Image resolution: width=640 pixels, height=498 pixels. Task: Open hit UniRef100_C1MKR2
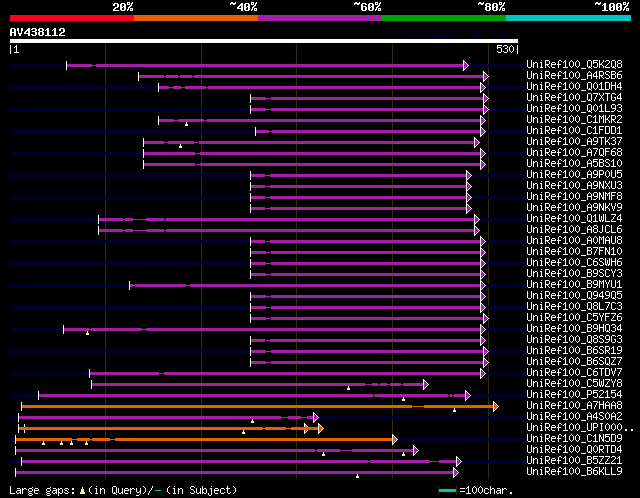click(x=574, y=120)
